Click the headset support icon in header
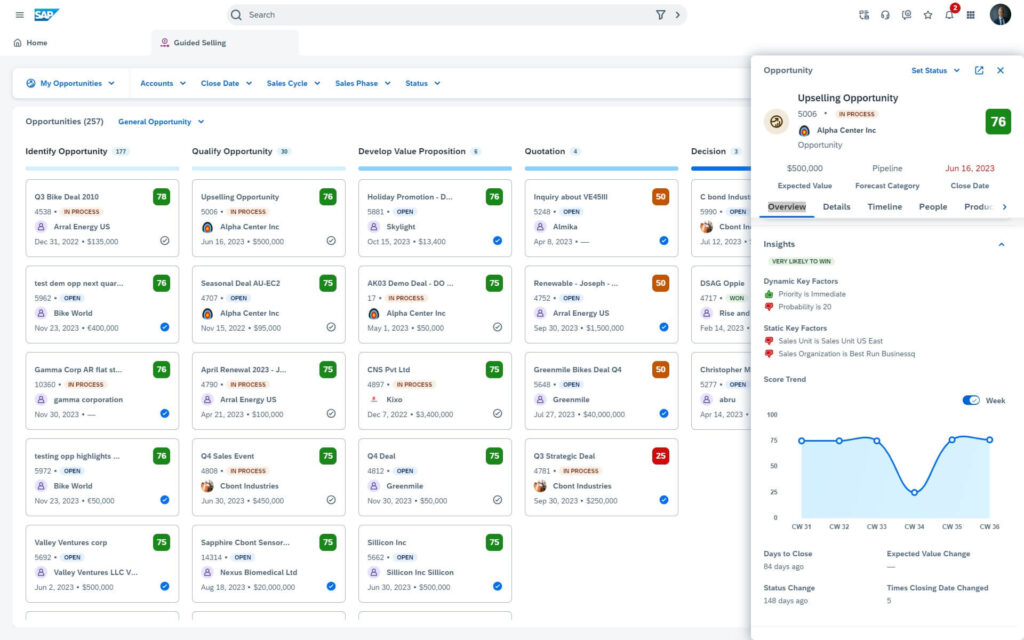Viewport: 1024px width, 640px height. [x=885, y=14]
